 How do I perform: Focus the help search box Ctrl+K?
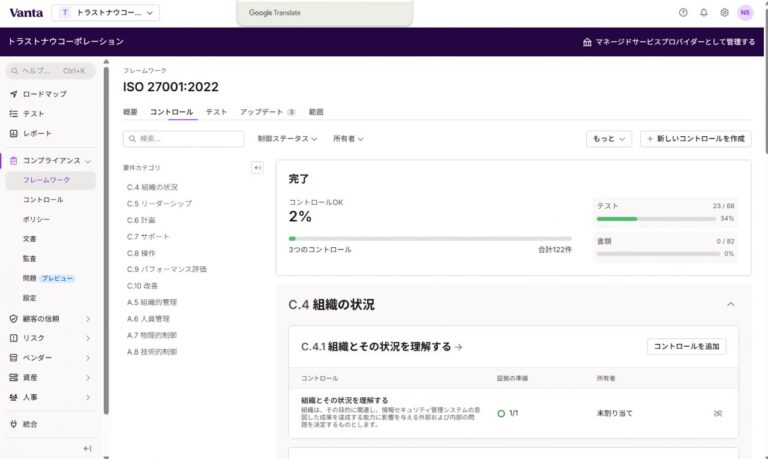50,71
